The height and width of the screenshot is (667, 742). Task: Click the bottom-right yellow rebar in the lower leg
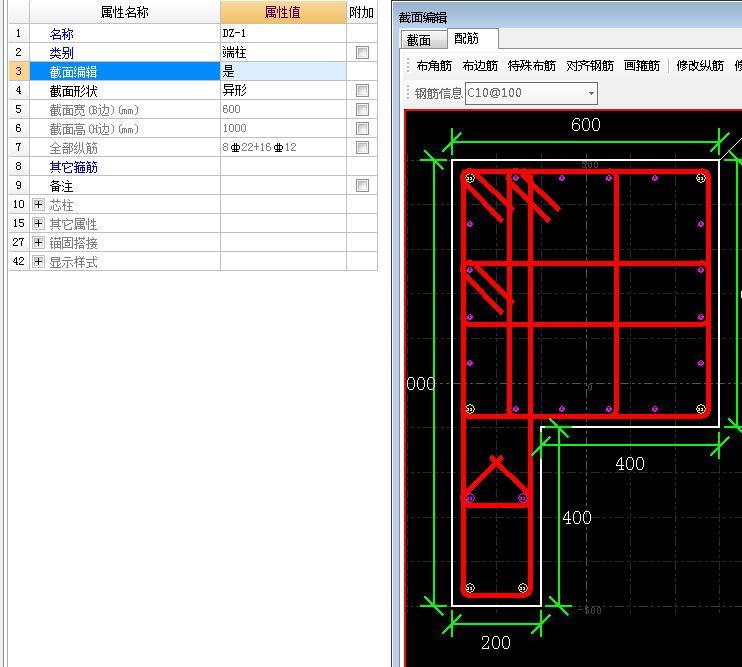pos(523,588)
